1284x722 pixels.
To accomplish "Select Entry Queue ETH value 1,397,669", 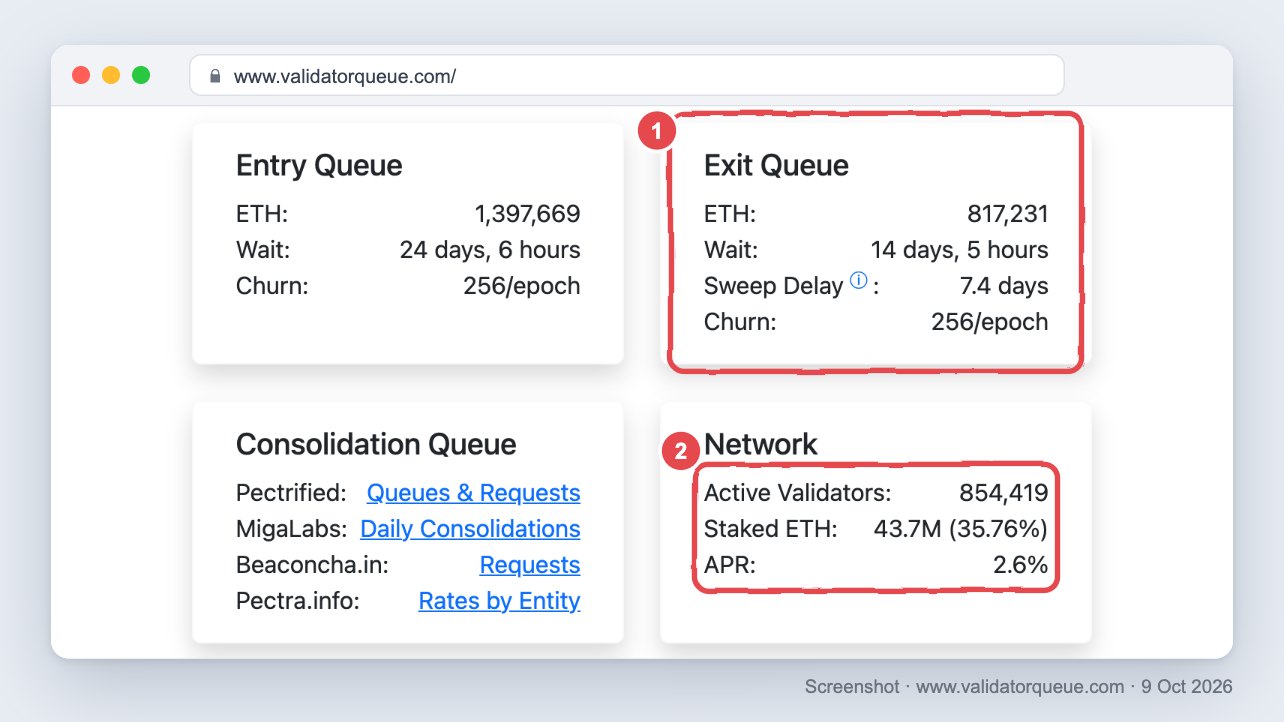I will coord(527,214).
